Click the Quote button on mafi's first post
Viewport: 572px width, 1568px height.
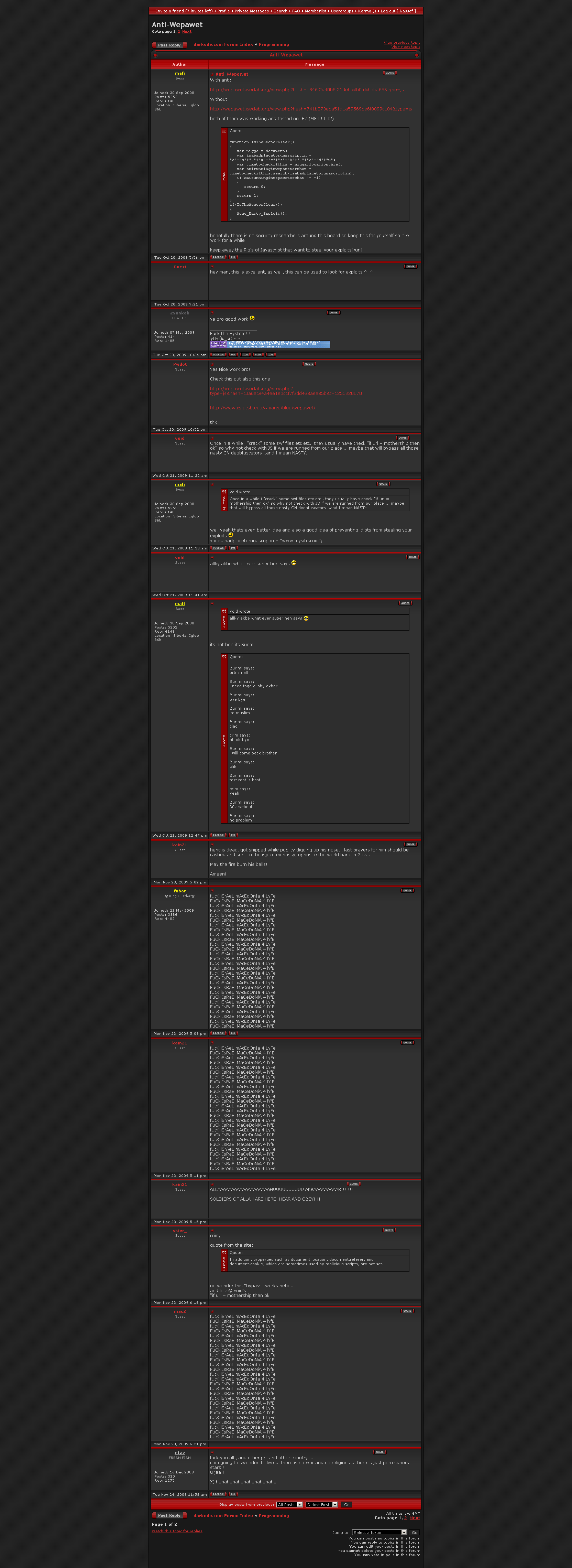(389, 73)
